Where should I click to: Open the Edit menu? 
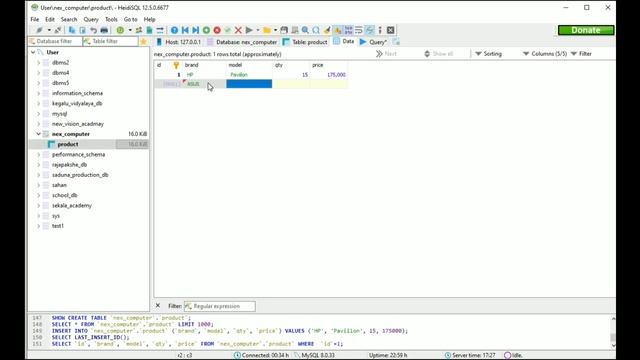[50, 19]
